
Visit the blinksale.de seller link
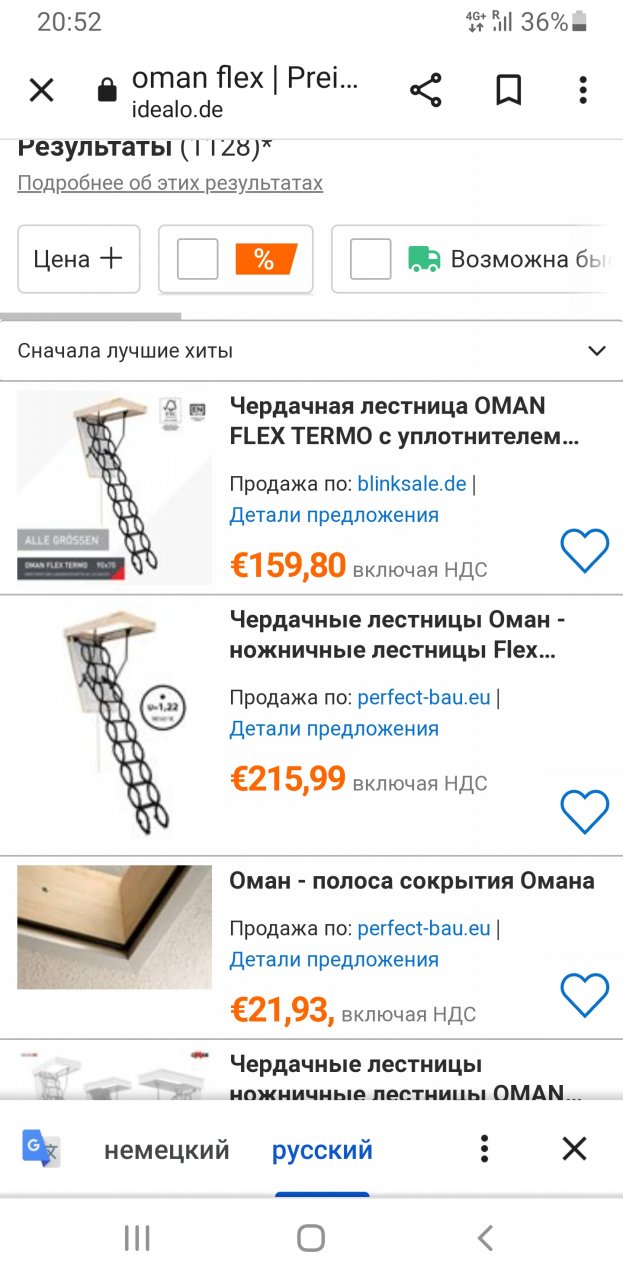(412, 484)
